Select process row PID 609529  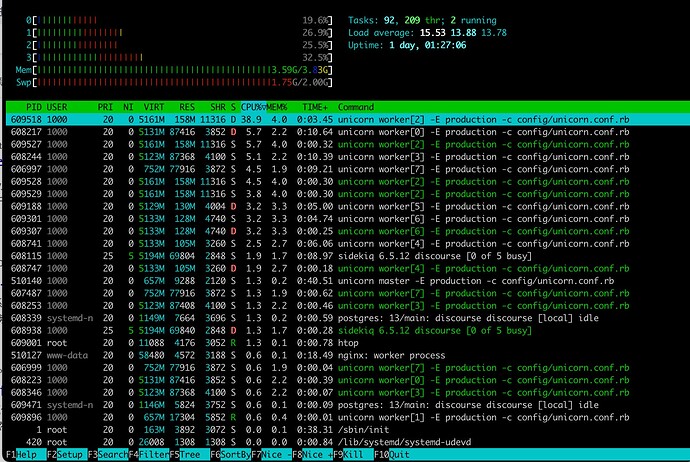pyautogui.click(x=348, y=194)
